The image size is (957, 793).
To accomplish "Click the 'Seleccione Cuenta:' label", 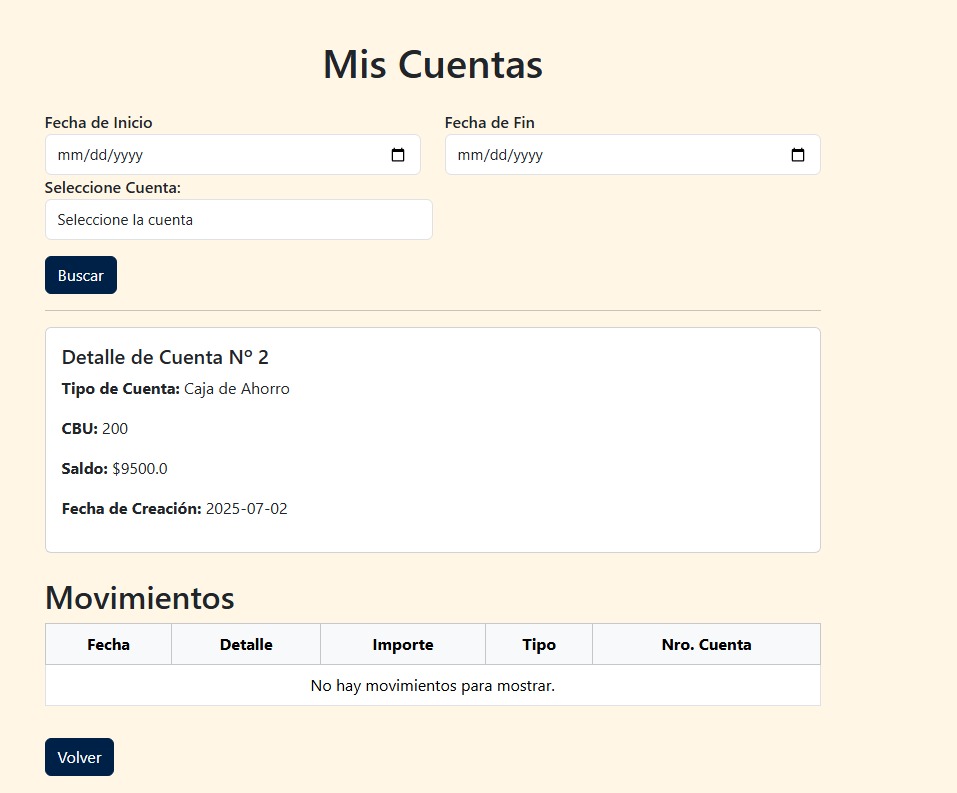I will coord(113,187).
